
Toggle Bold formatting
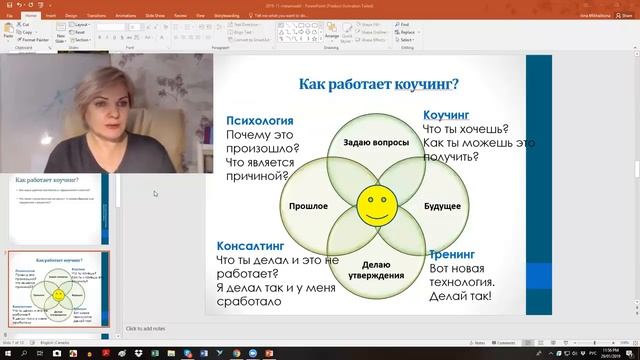click(100, 38)
